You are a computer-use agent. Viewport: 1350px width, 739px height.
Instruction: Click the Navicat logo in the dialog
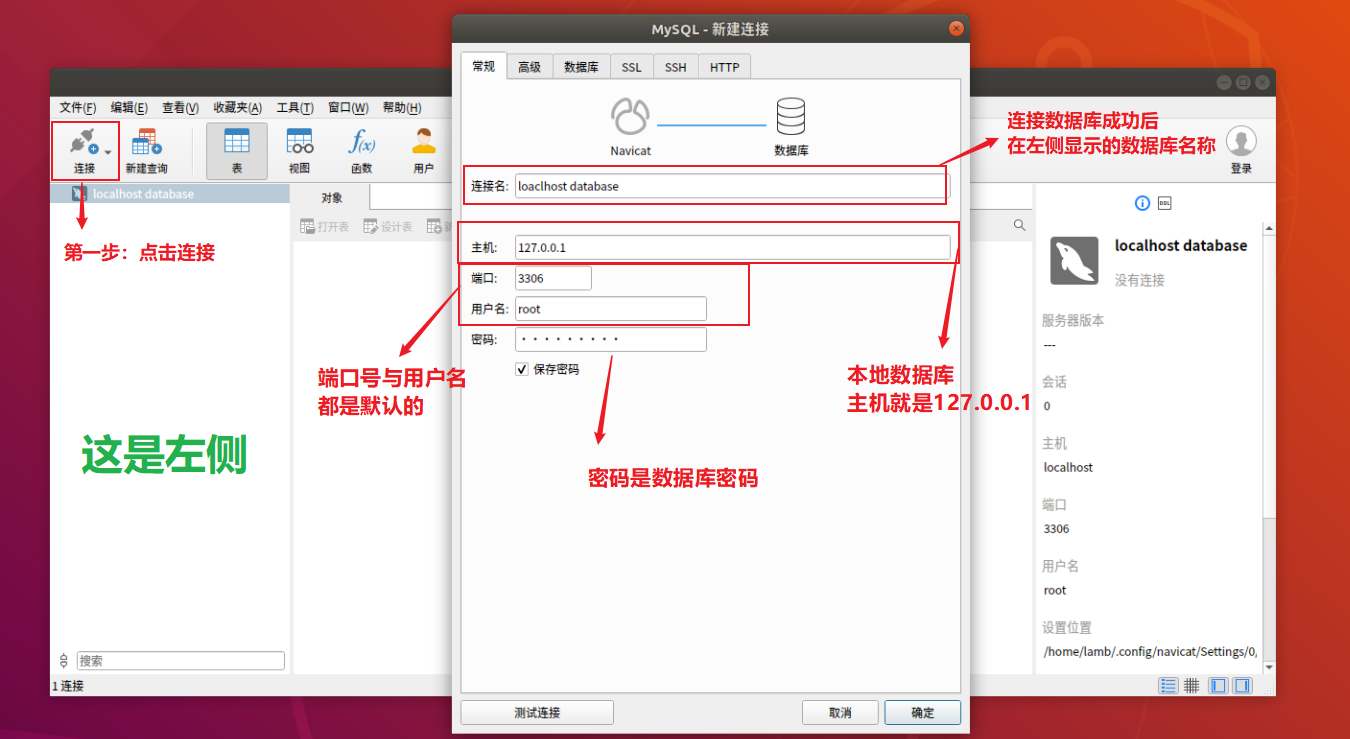click(x=631, y=117)
